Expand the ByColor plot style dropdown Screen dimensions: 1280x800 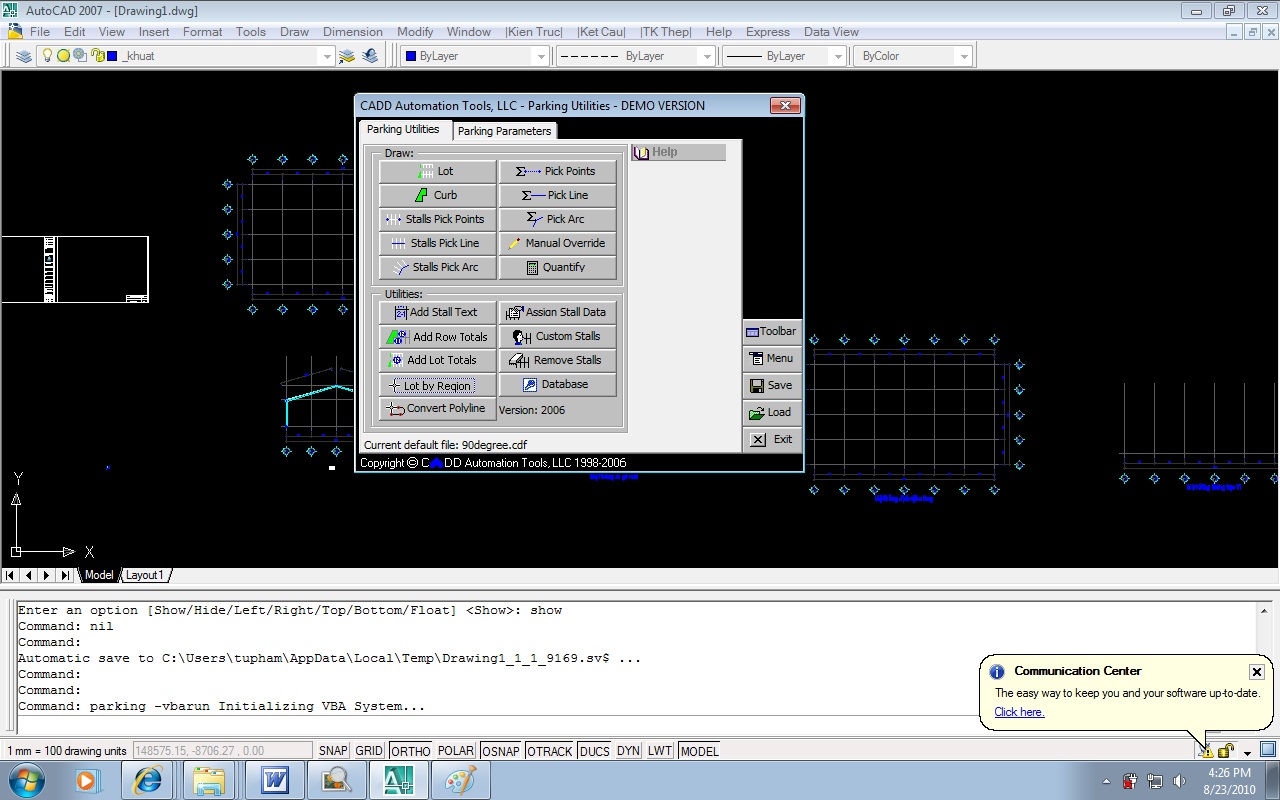coord(964,56)
